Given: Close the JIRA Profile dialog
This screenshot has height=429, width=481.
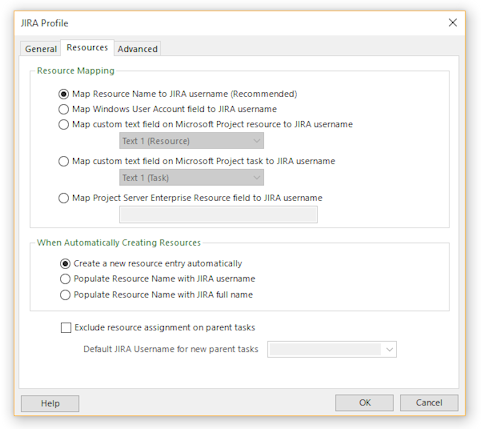Looking at the screenshot, I should point(452,23).
